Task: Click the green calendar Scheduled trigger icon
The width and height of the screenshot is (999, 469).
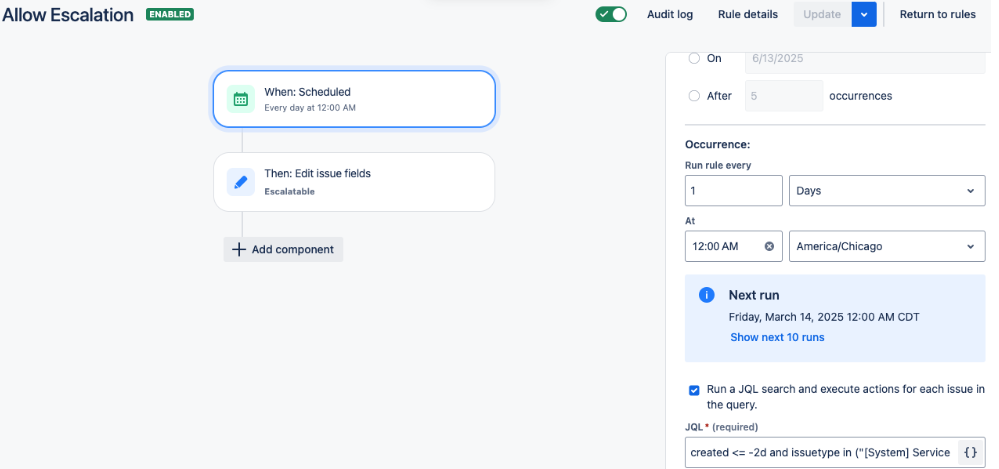Action: pos(241,99)
